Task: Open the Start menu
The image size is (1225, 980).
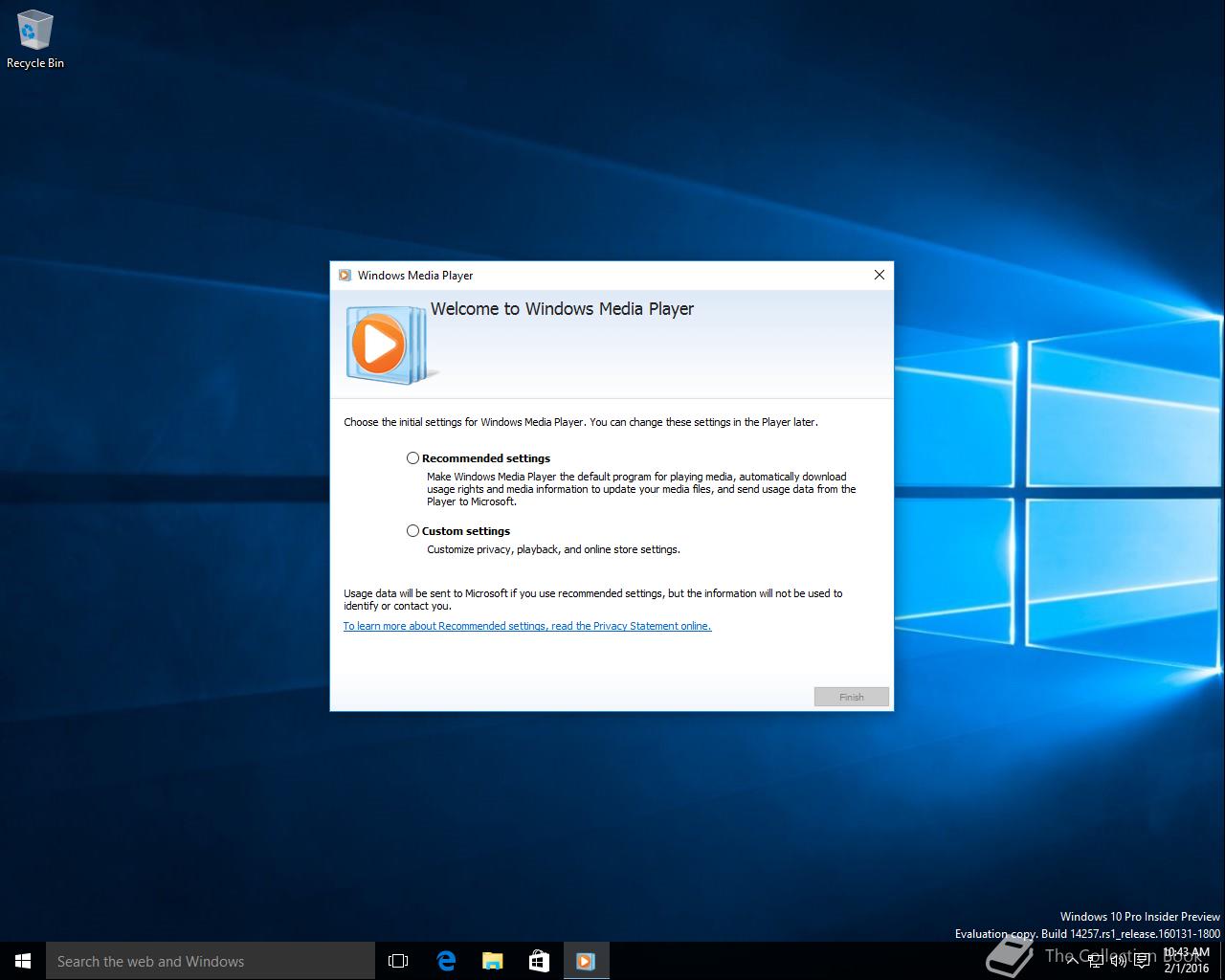Action: pos(23,961)
